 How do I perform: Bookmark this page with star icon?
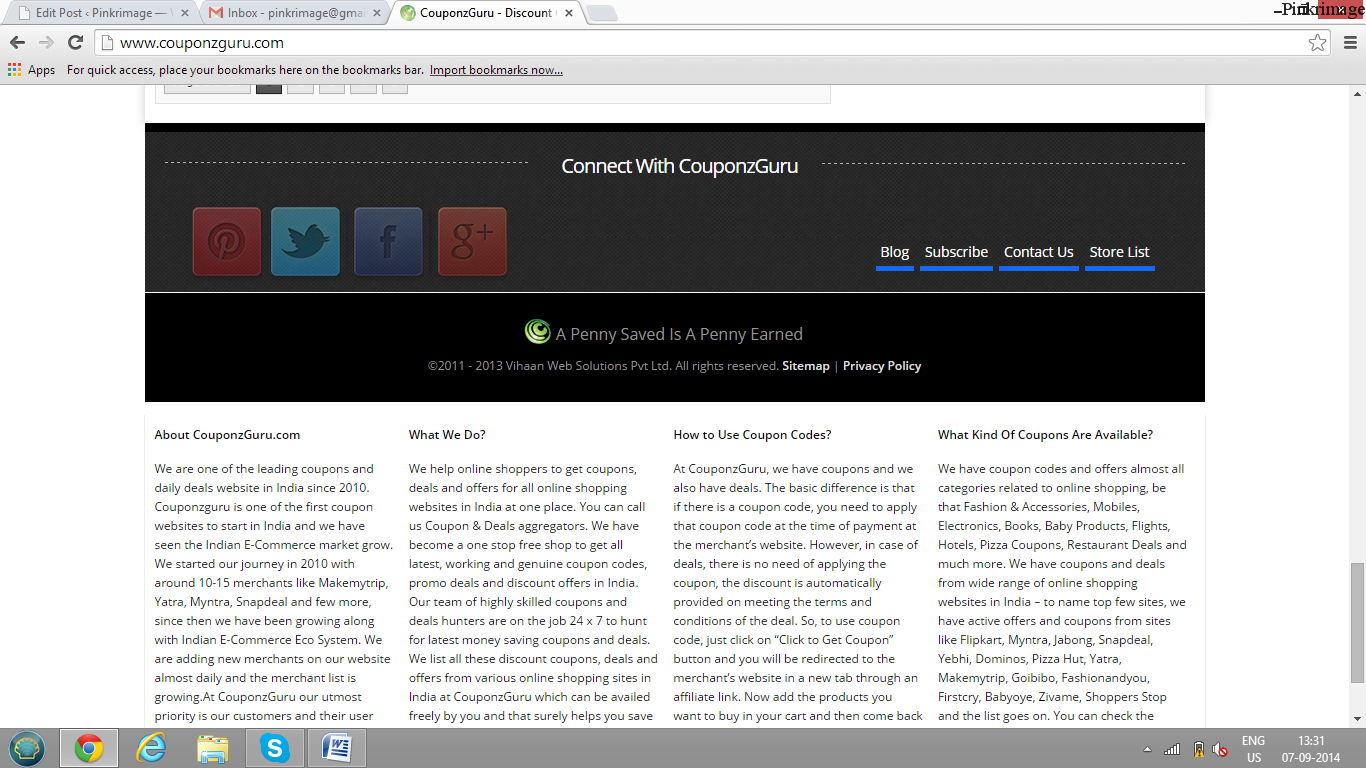click(1318, 42)
